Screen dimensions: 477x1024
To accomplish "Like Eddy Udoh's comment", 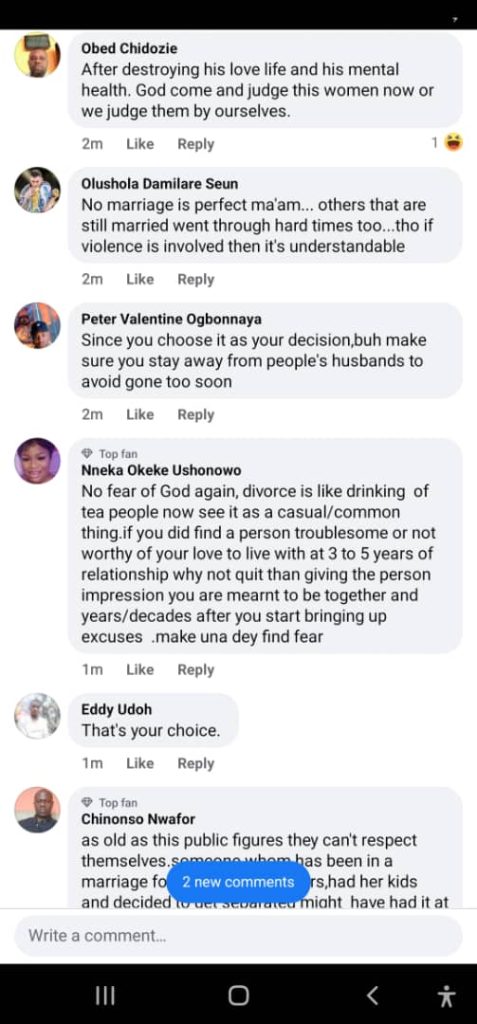I will tap(140, 763).
